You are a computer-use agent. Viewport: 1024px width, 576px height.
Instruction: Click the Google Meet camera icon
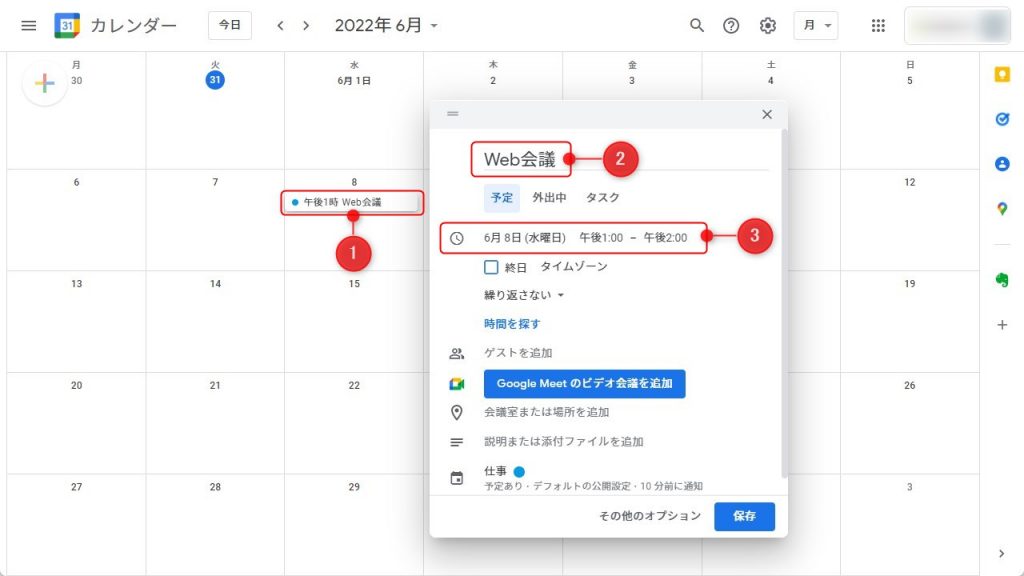pos(456,384)
